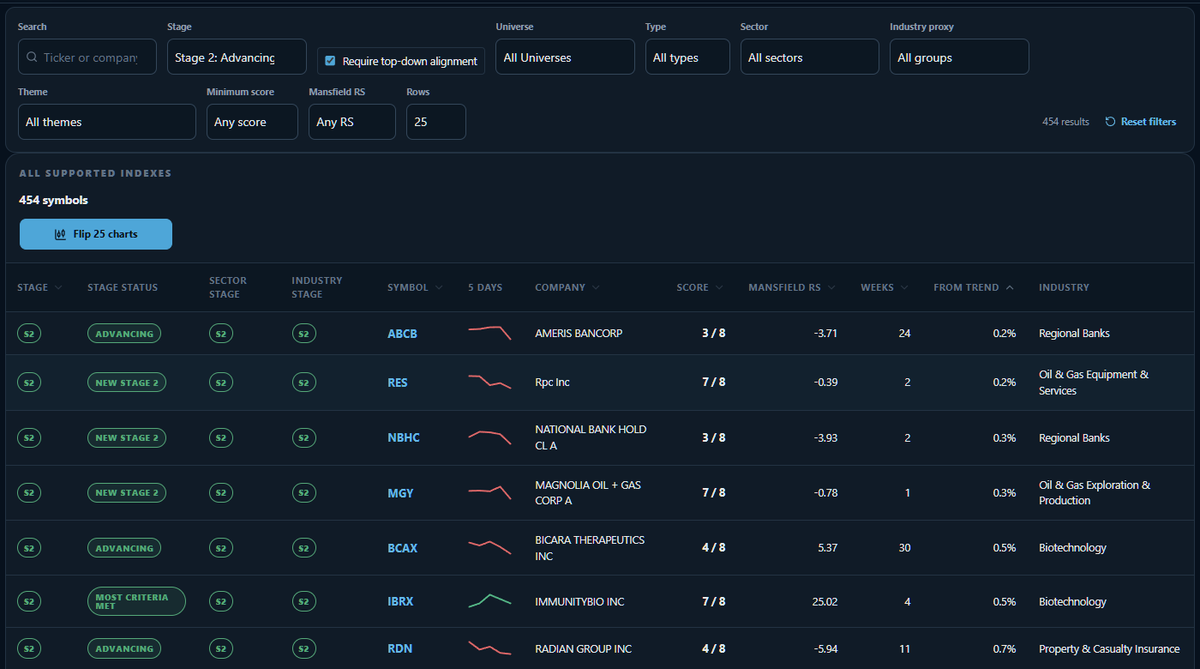Click the S2 stage badge in RES row

(x=29, y=382)
